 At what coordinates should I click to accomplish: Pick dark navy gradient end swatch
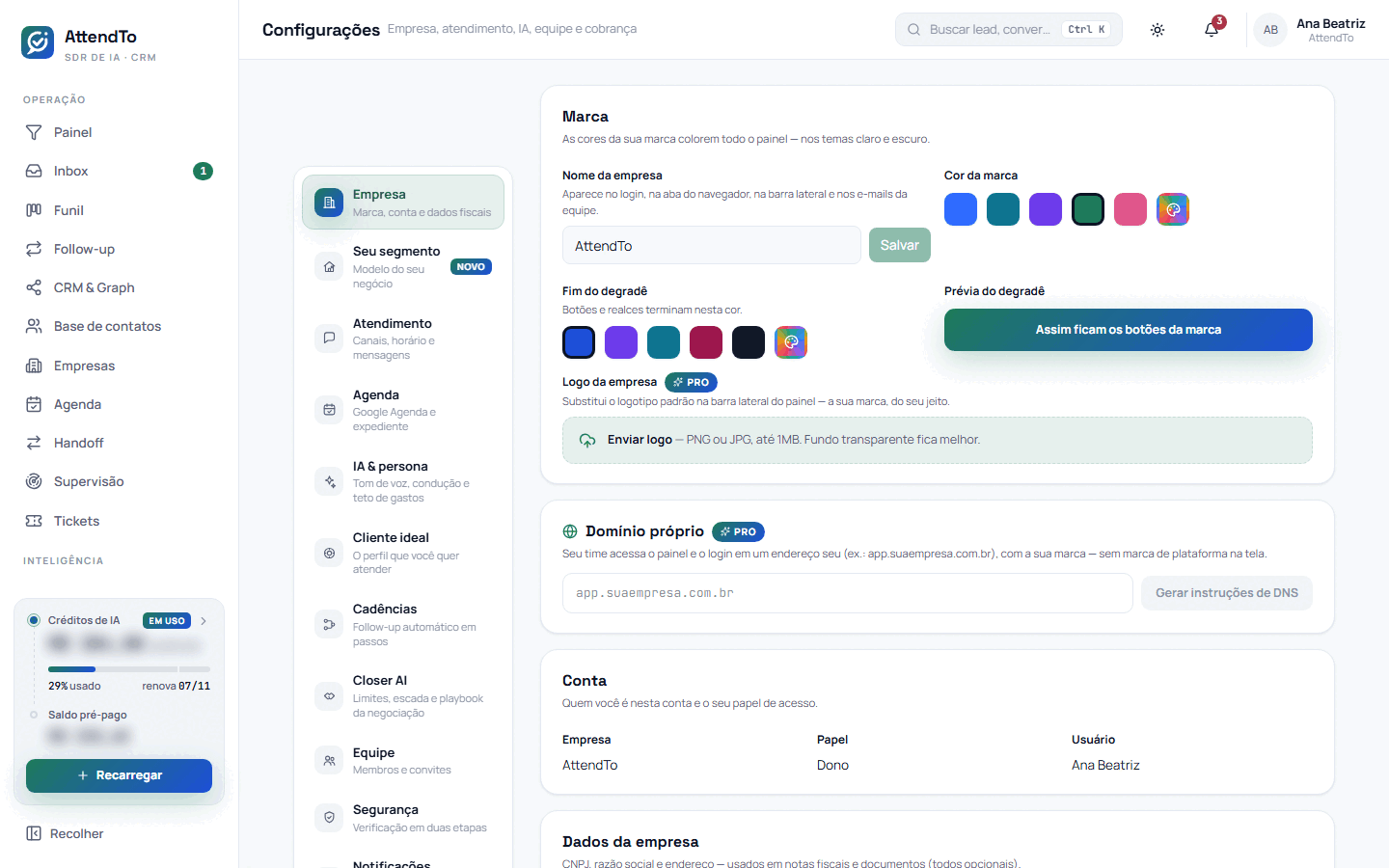749,342
